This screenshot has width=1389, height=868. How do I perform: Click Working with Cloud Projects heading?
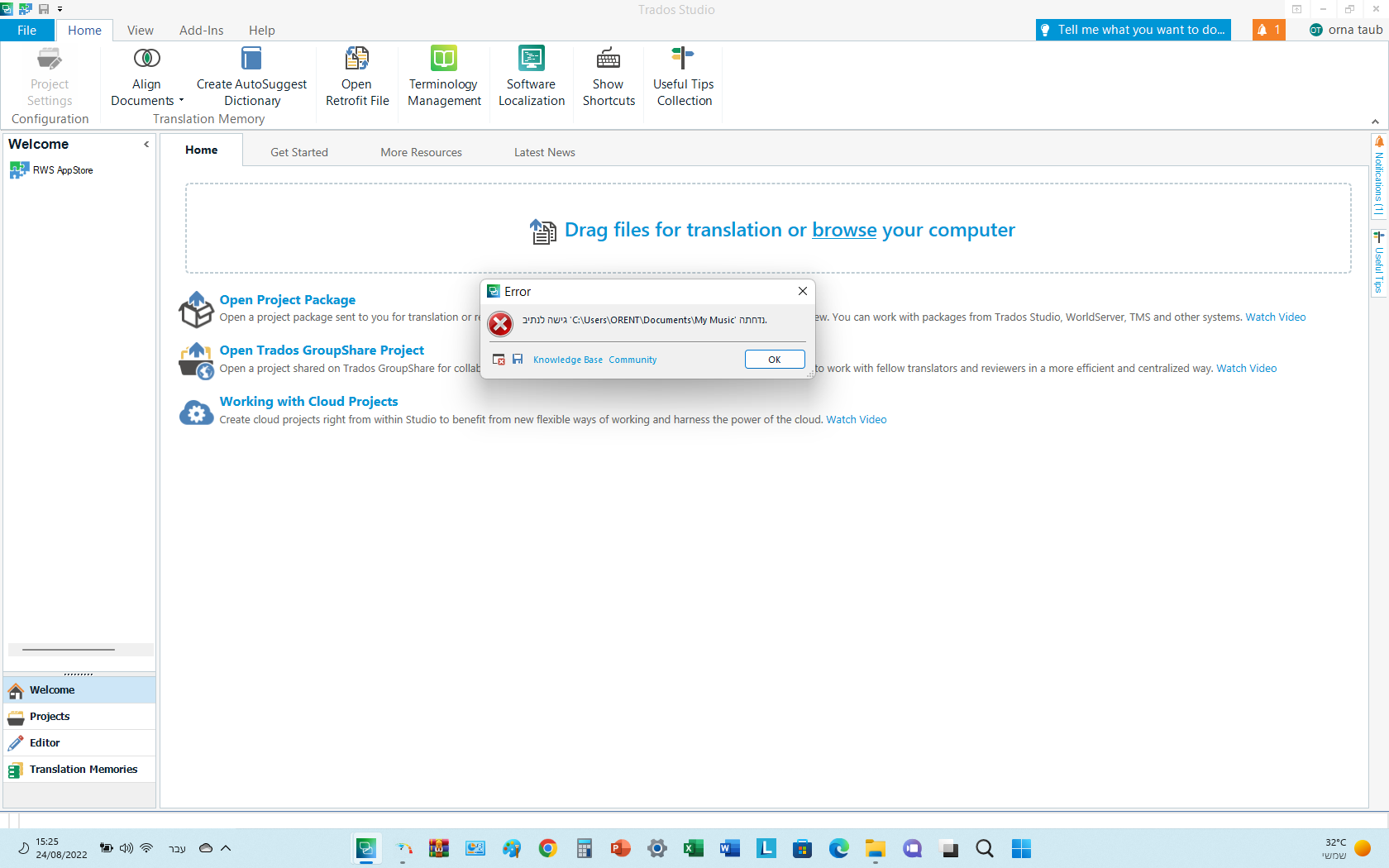coord(308,402)
